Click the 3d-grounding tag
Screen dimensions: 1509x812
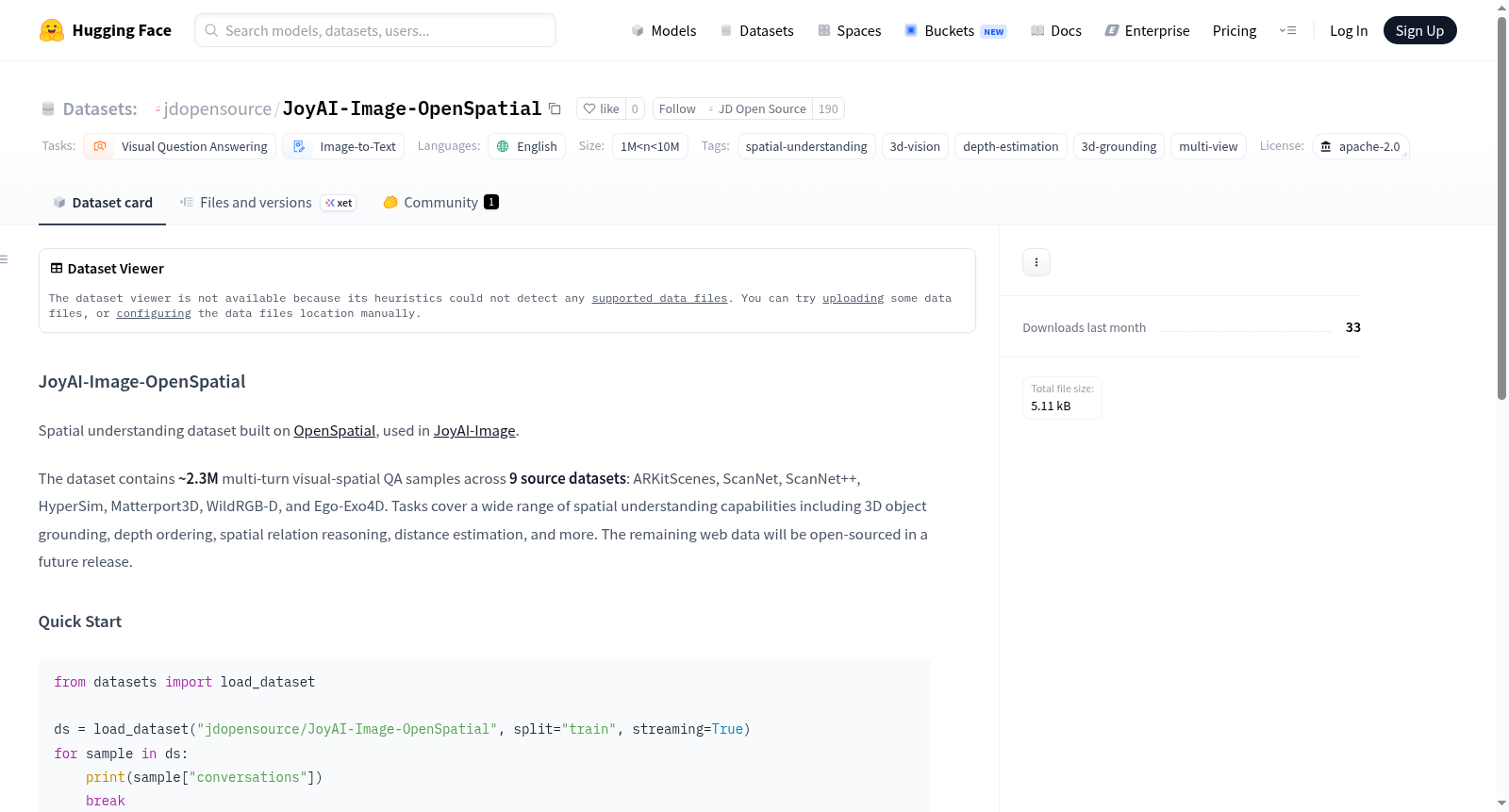pos(1119,146)
